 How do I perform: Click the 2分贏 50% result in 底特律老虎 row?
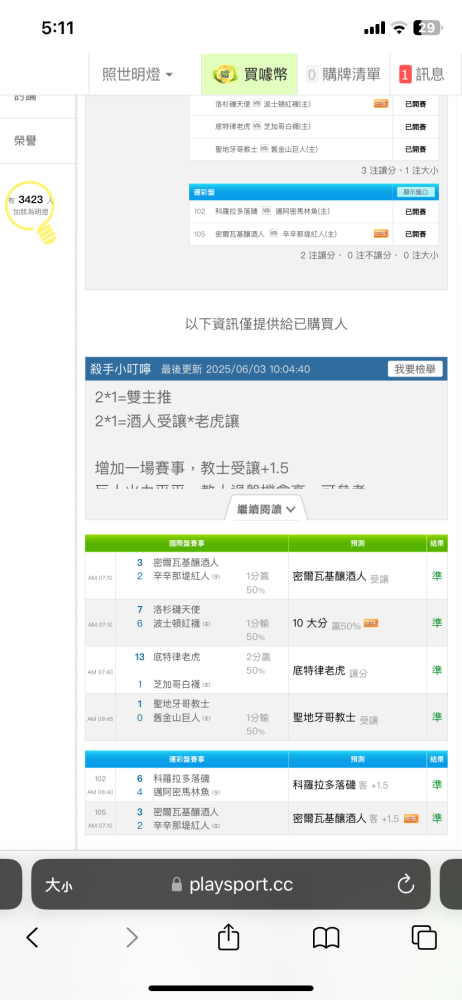(257, 663)
